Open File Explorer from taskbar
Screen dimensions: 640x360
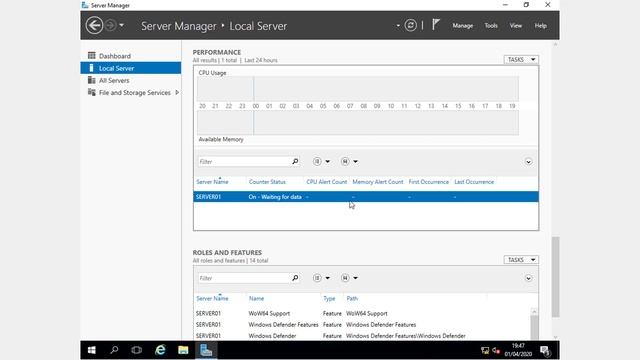click(x=183, y=350)
